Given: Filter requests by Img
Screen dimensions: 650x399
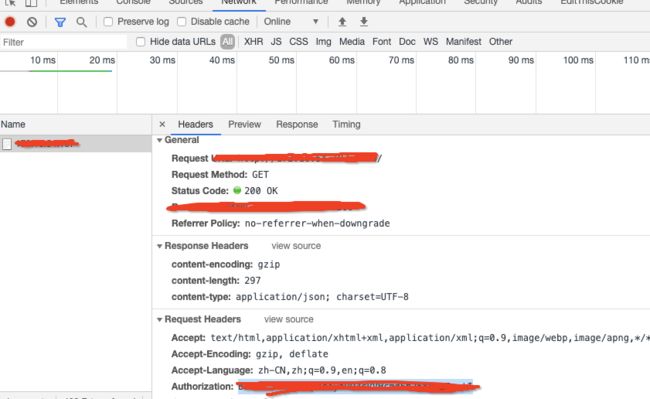Looking at the screenshot, I should 323,42.
